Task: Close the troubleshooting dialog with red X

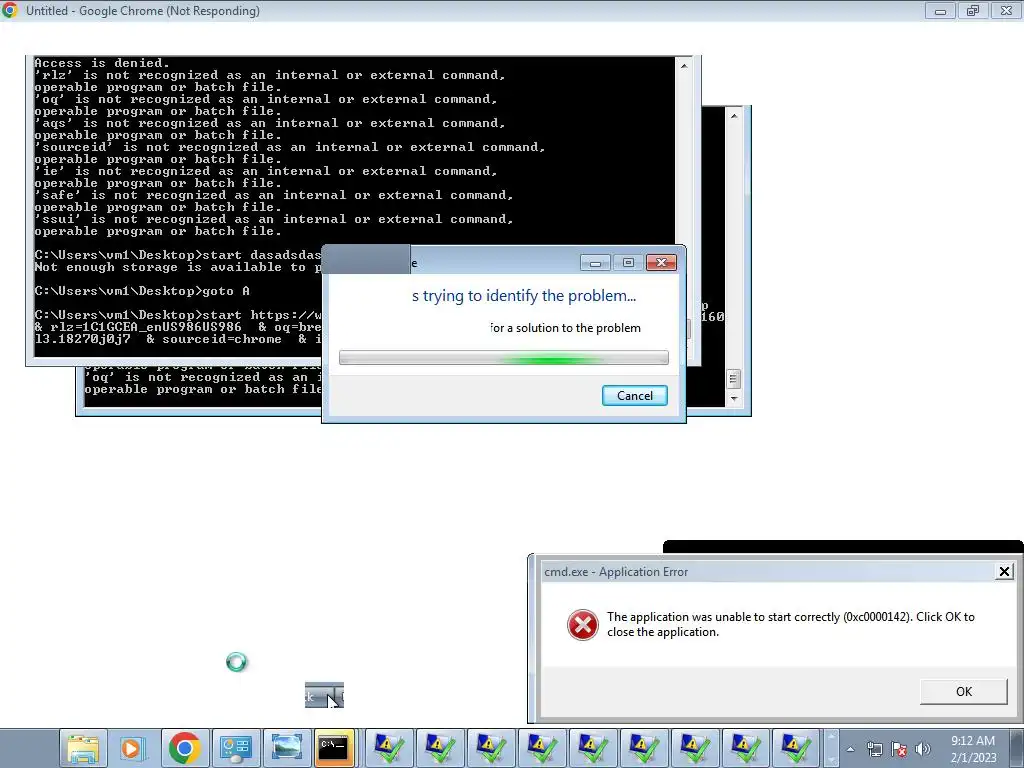Action: click(x=661, y=263)
